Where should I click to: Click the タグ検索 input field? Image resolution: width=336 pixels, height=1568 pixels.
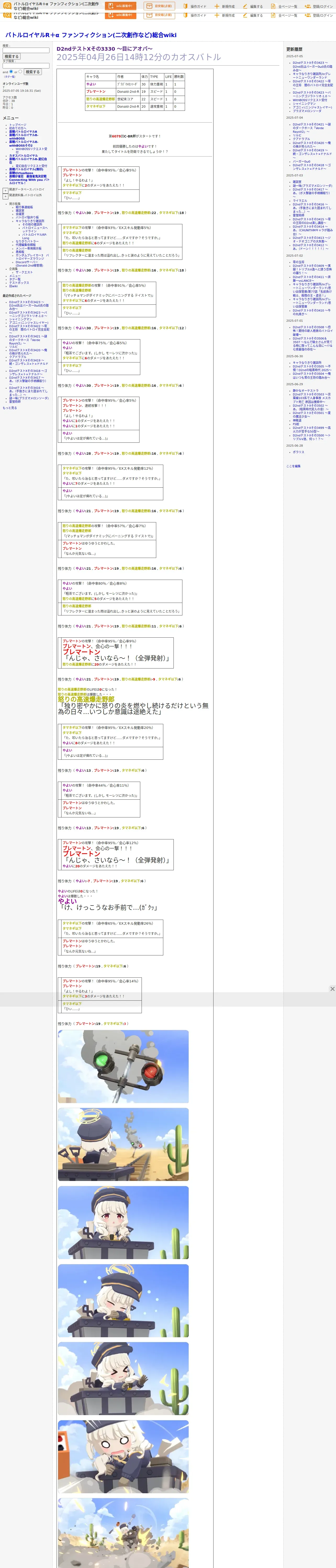(x=26, y=66)
